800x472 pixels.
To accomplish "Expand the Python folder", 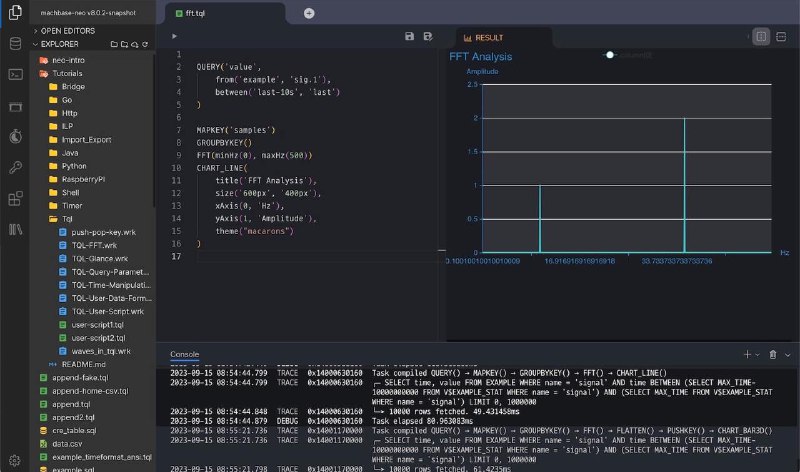I will point(74,166).
